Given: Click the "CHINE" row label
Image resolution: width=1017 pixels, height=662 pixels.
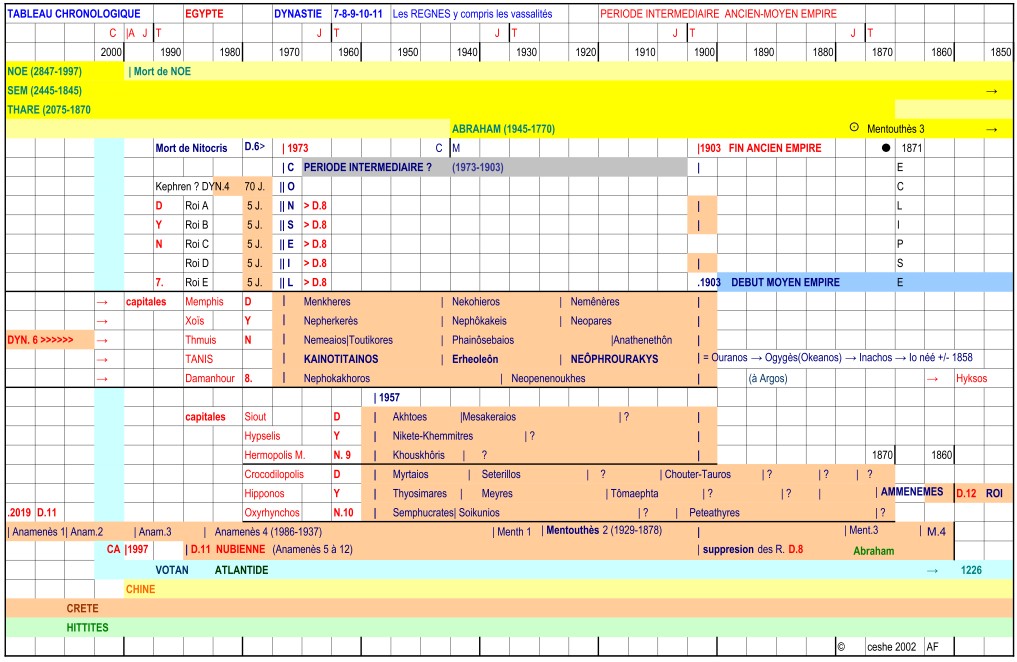Looking at the screenshot, I should [141, 589].
